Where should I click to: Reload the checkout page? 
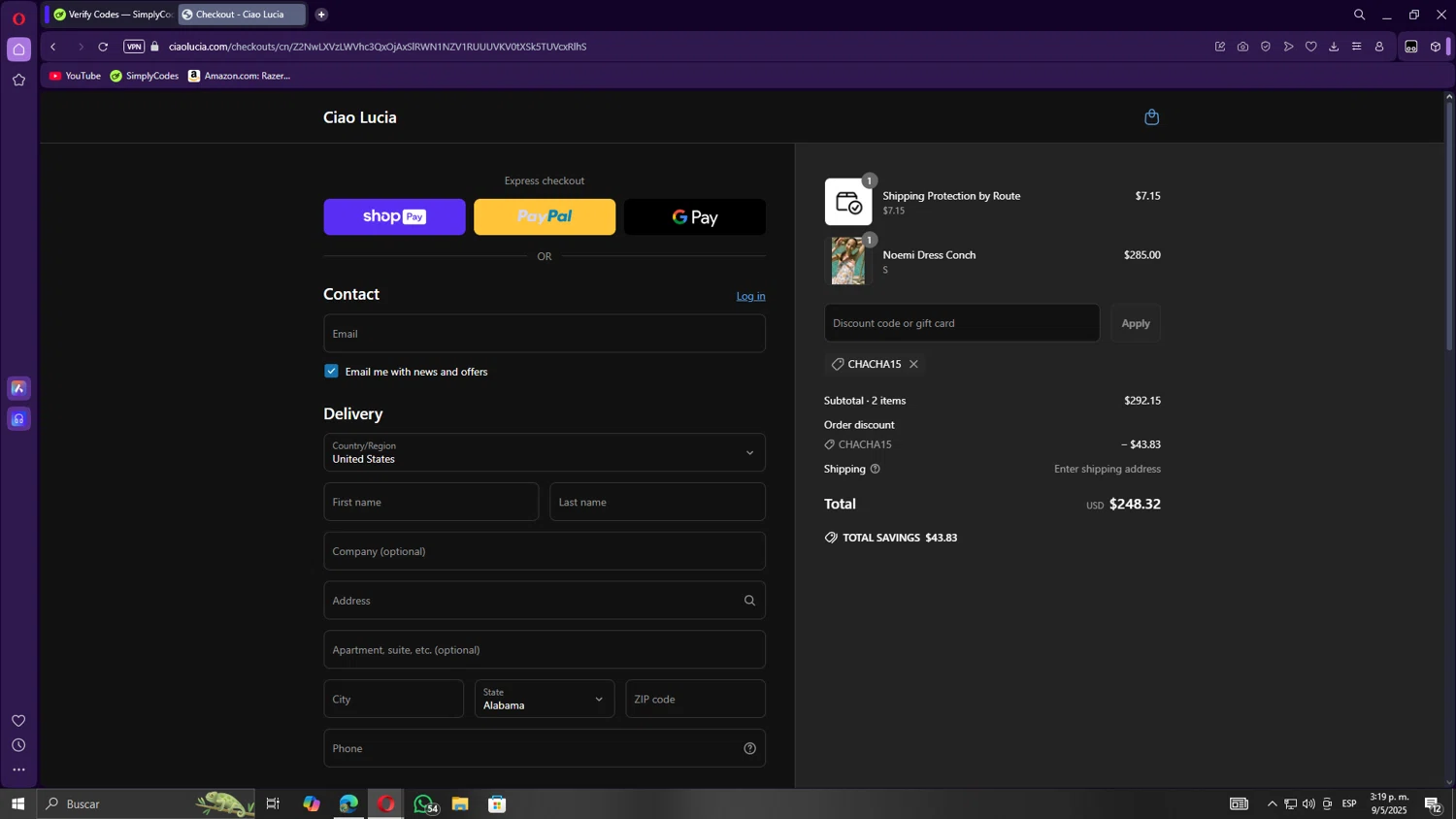[103, 47]
